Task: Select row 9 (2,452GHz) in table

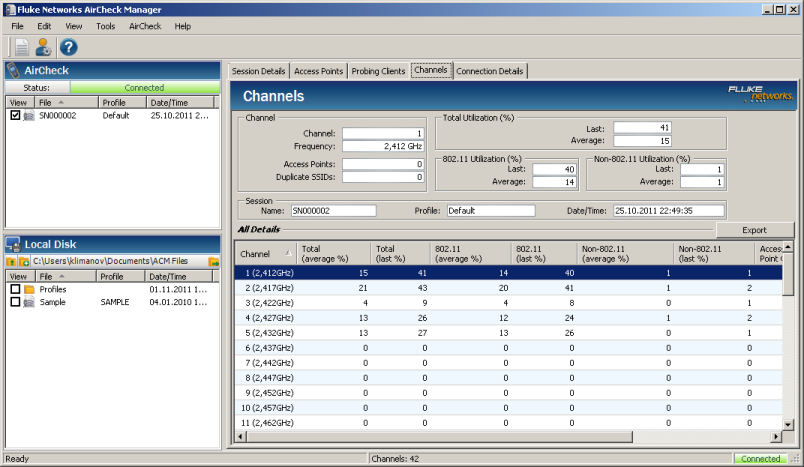Action: (509, 393)
